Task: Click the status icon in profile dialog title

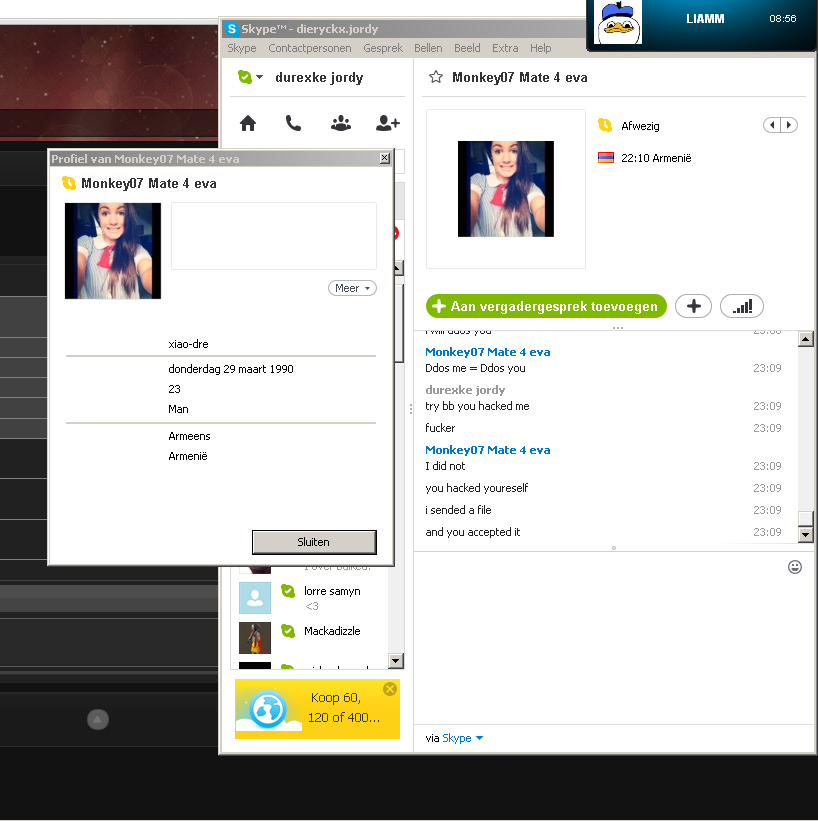Action: (69, 183)
